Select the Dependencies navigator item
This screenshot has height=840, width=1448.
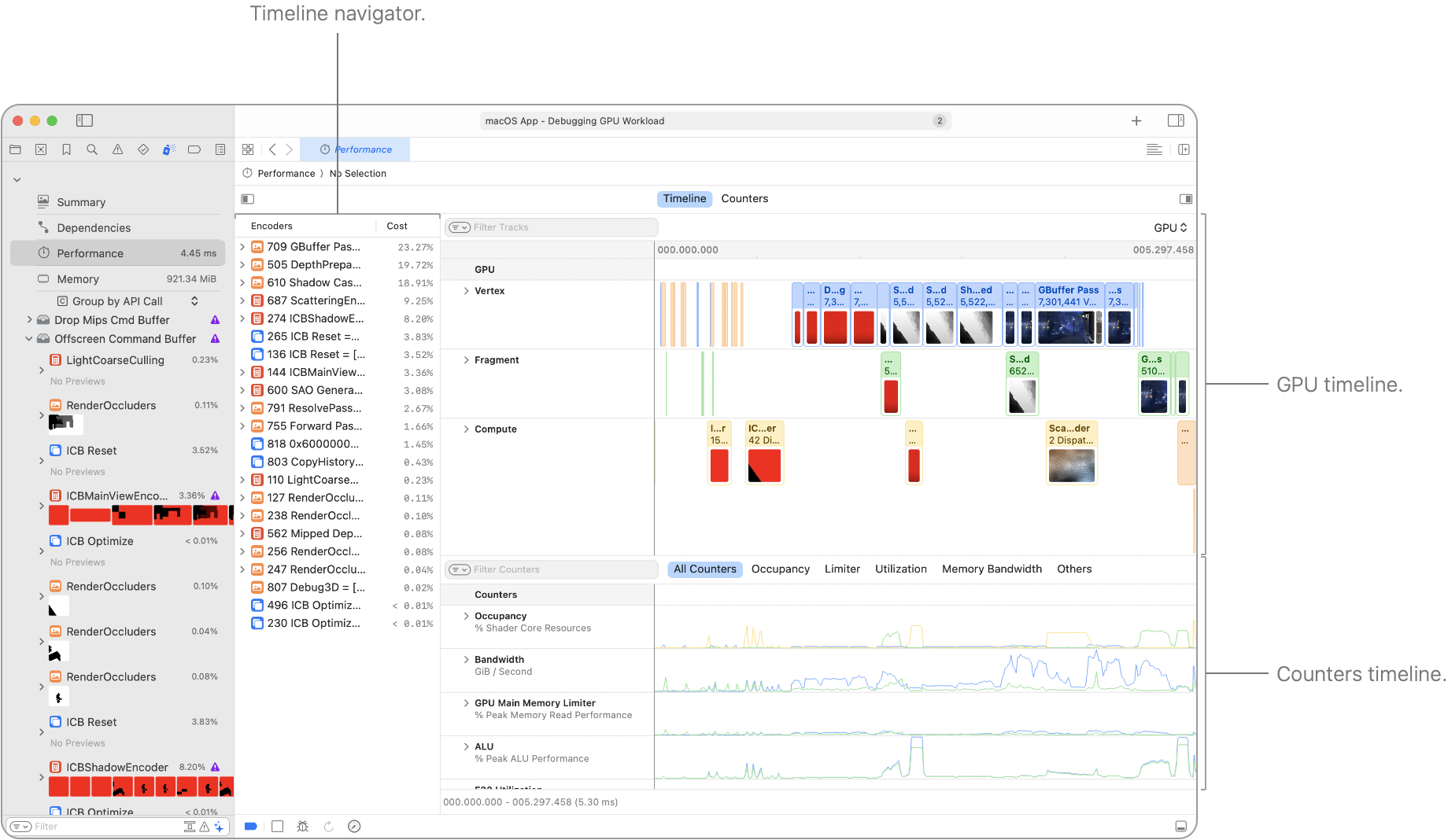click(x=94, y=228)
